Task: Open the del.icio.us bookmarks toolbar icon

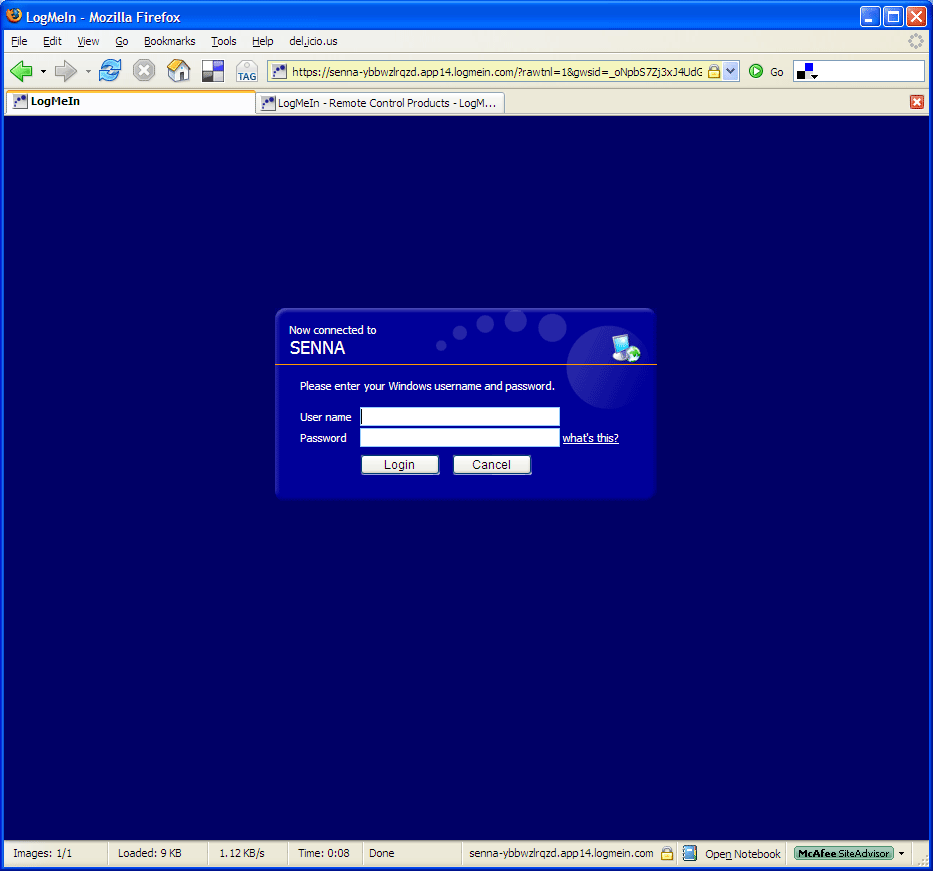Action: [x=212, y=71]
